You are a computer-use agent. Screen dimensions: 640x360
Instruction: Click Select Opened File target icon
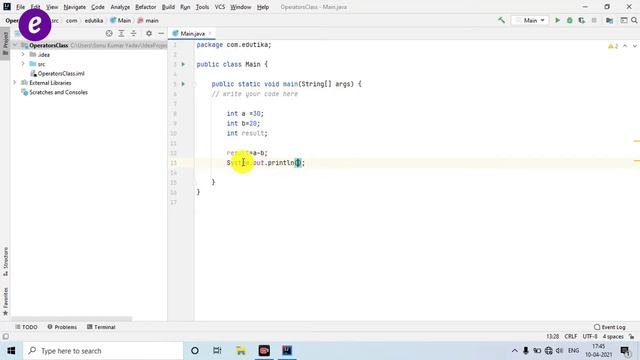109,33
